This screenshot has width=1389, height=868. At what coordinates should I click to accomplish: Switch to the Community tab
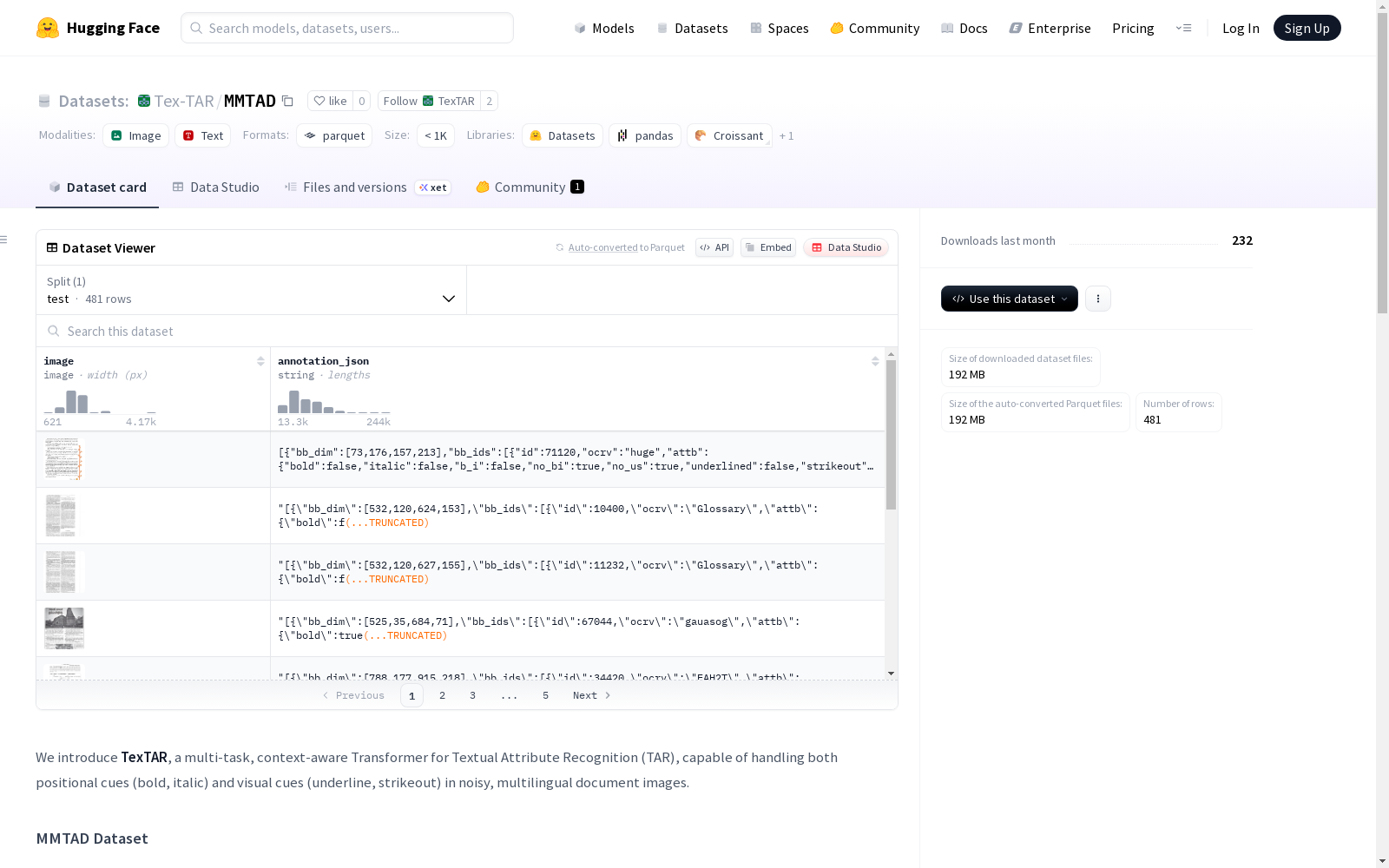coord(530,187)
